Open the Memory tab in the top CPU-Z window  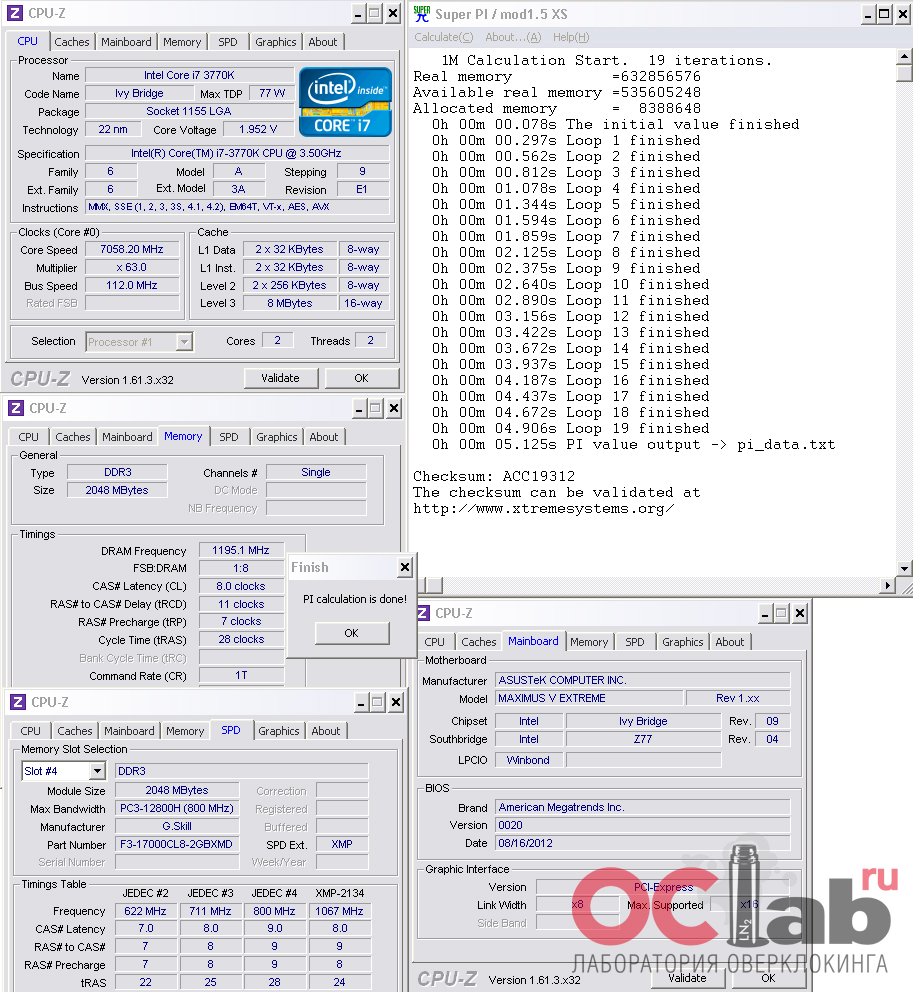[182, 42]
